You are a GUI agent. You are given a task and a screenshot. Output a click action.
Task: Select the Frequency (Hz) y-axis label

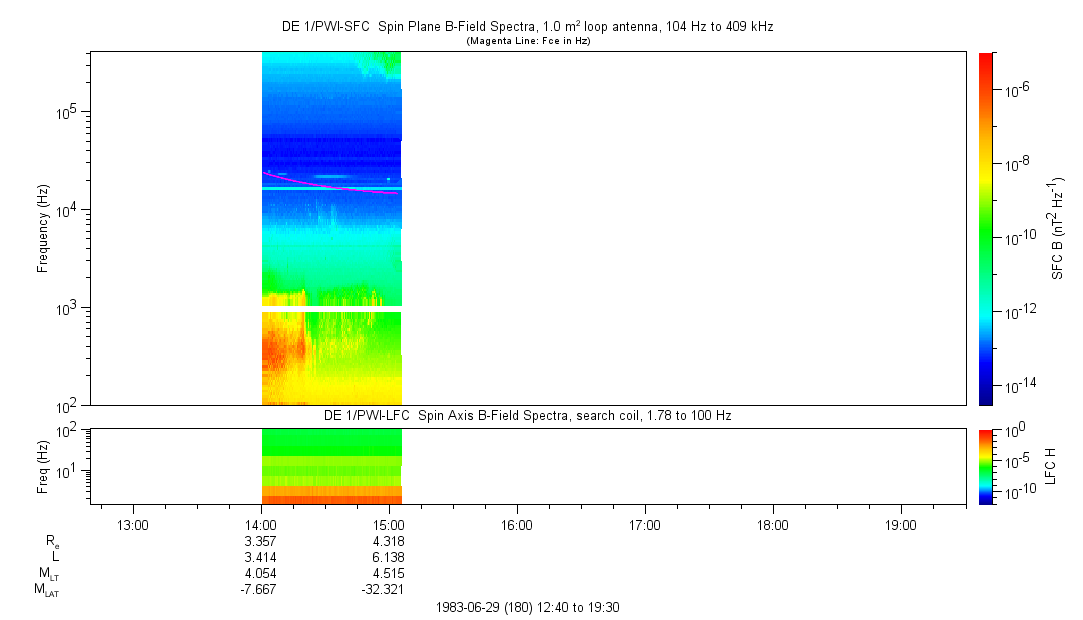click(x=43, y=228)
